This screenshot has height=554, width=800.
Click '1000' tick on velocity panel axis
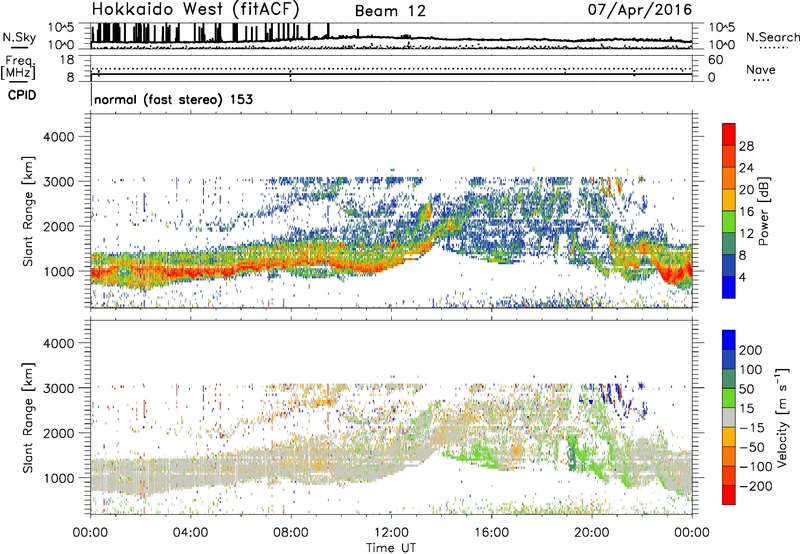(58, 478)
